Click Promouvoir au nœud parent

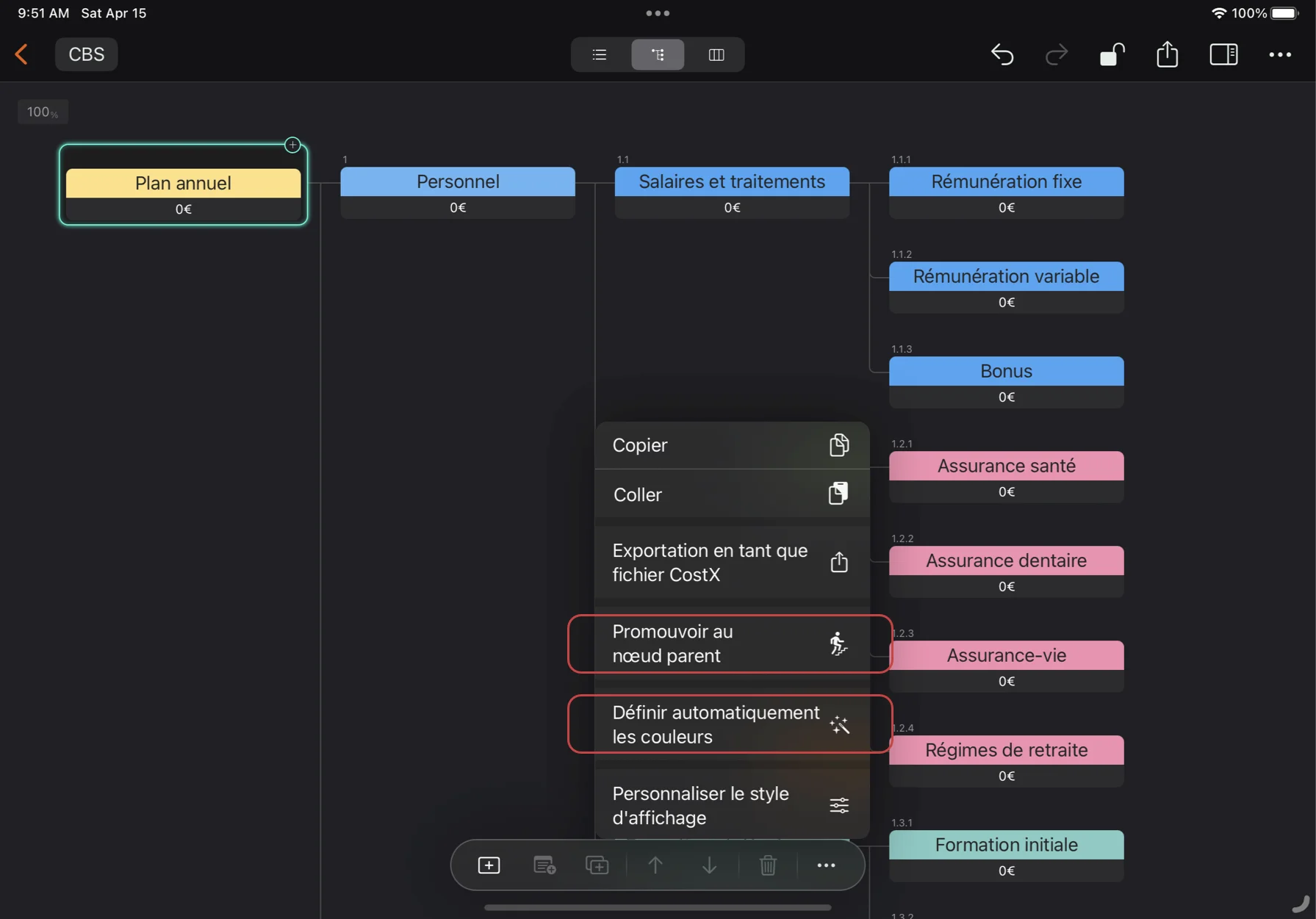point(730,644)
